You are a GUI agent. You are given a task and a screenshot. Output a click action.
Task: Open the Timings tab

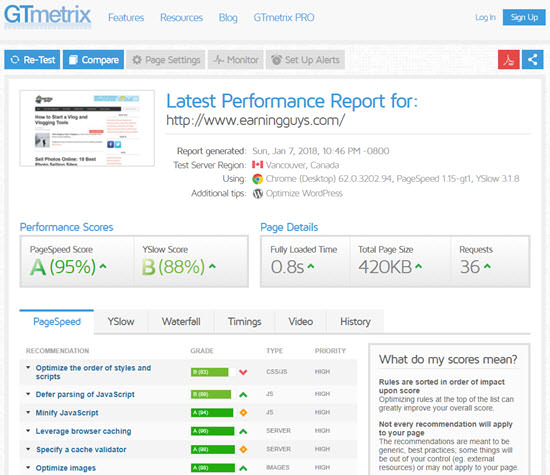point(244,322)
